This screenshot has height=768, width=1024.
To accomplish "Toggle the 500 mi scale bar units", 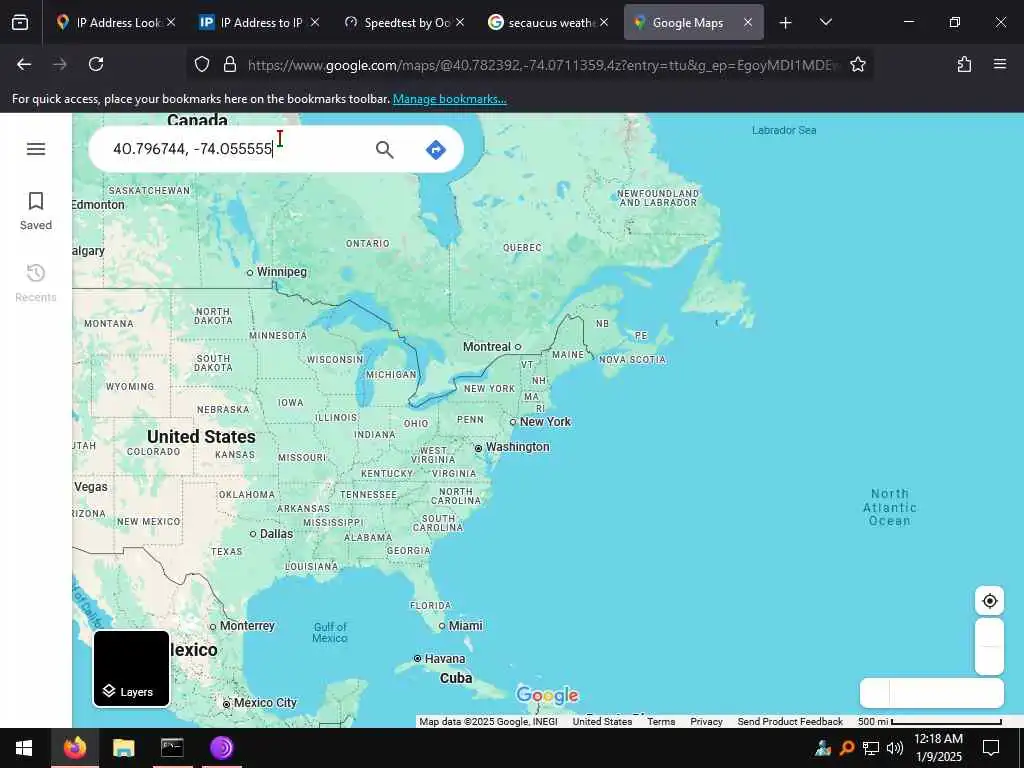I will (929, 722).
